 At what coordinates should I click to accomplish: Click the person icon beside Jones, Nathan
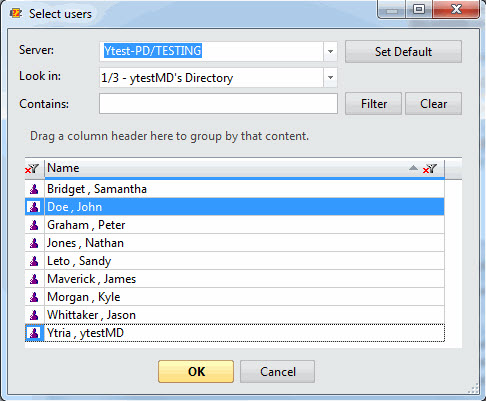tap(34, 243)
